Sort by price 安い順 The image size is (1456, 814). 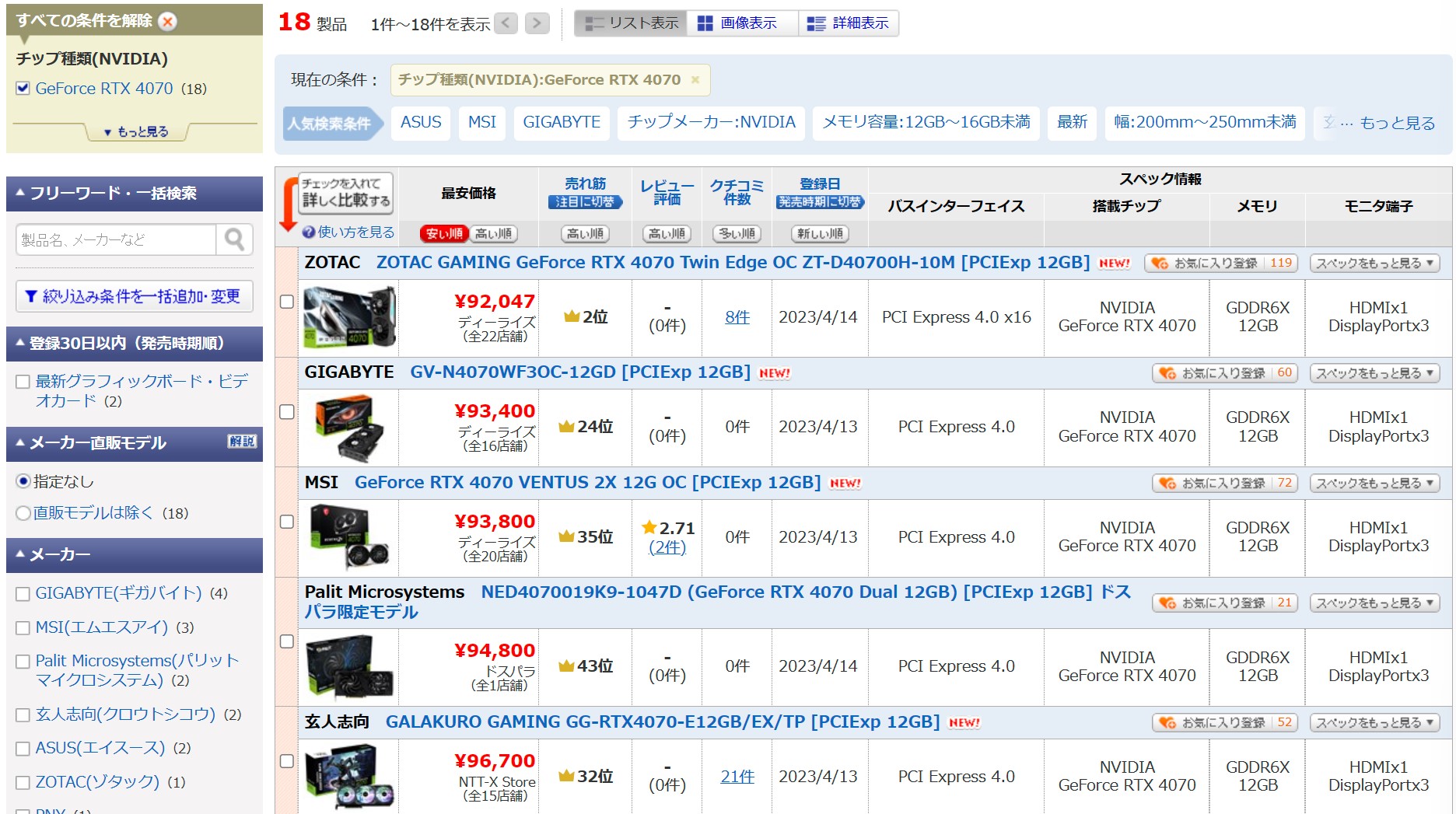tap(444, 233)
